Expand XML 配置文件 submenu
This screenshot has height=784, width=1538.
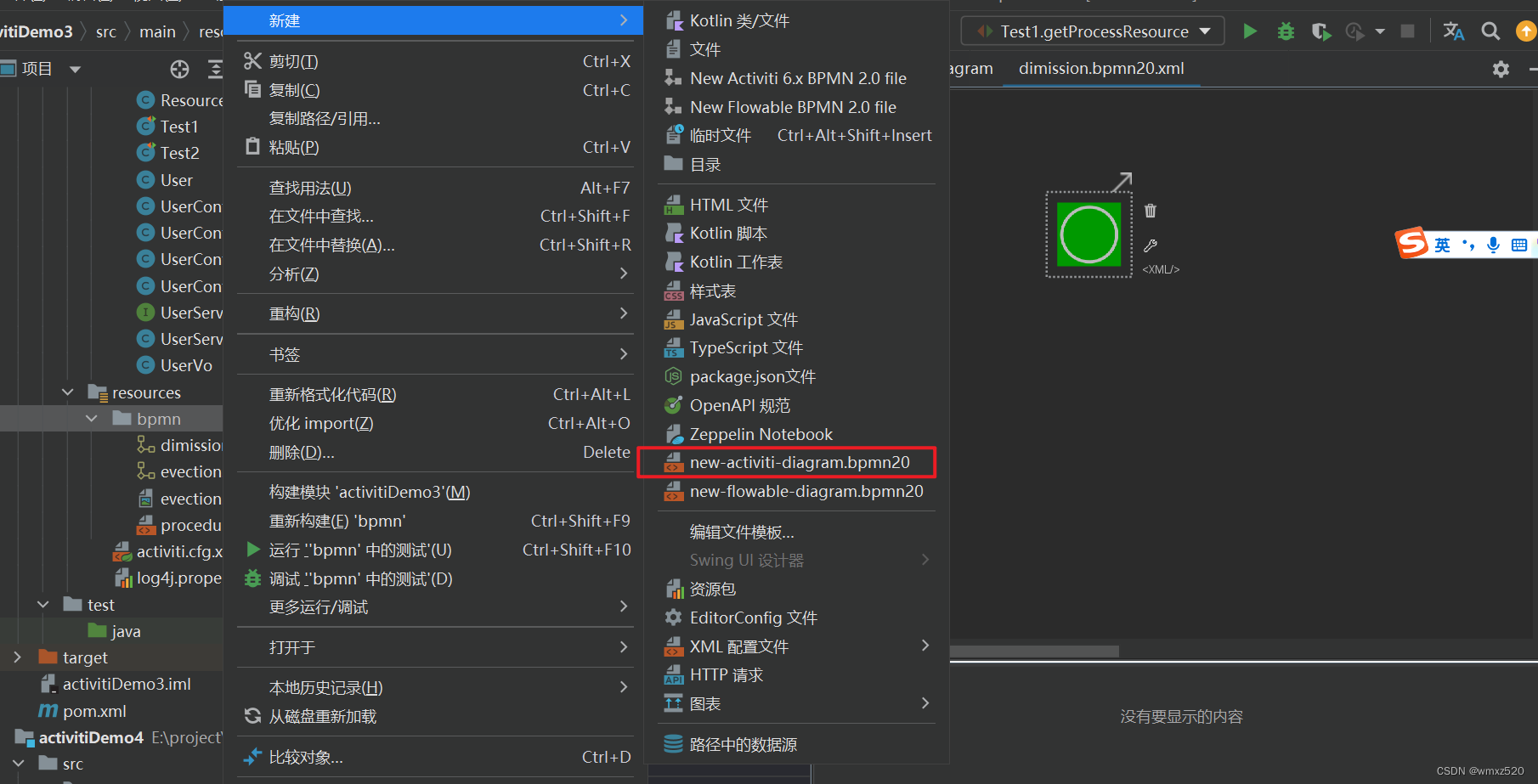pyautogui.click(x=796, y=646)
